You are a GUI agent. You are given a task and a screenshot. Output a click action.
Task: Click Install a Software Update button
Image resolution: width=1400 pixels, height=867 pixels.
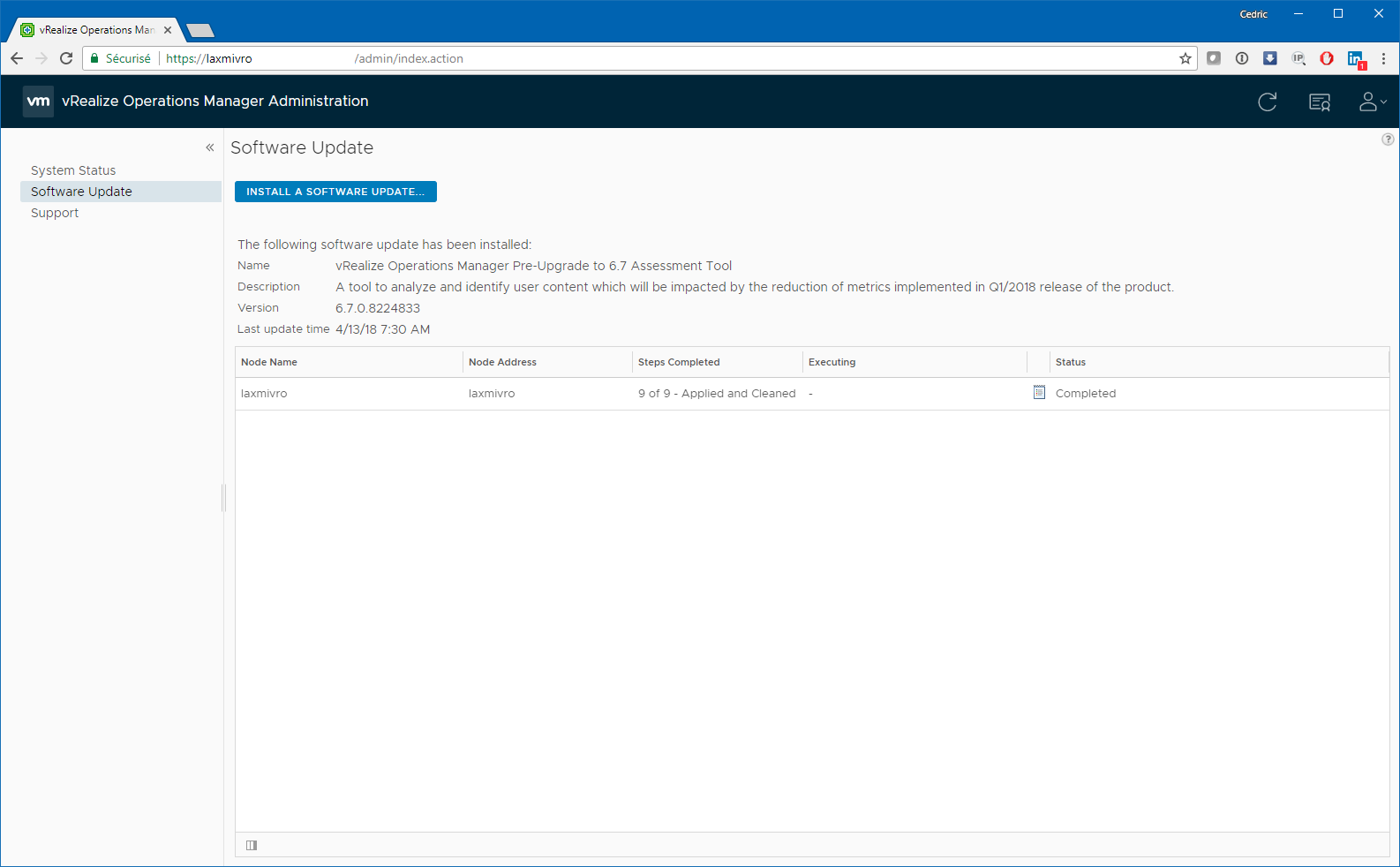335,192
